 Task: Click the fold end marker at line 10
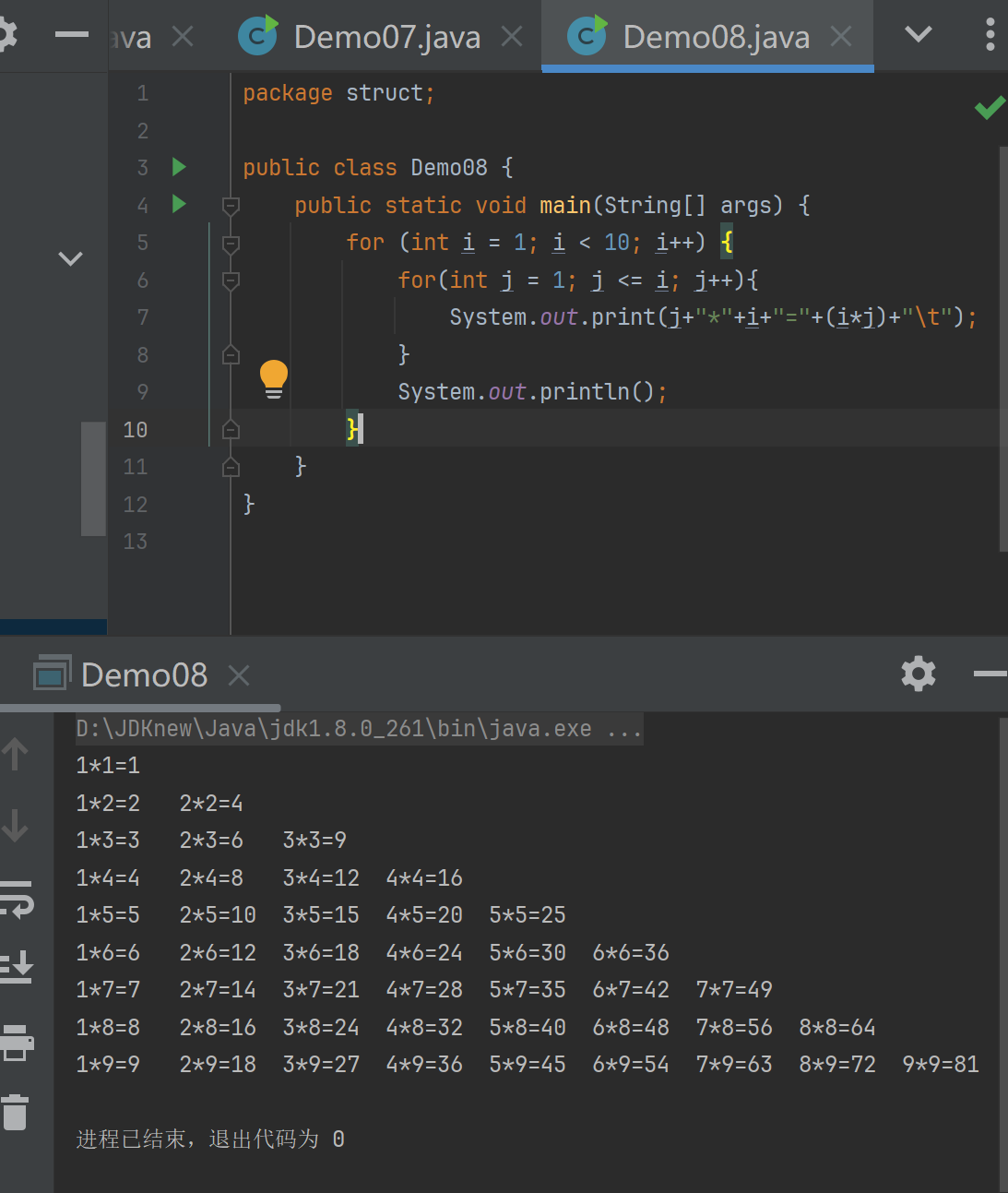click(231, 429)
